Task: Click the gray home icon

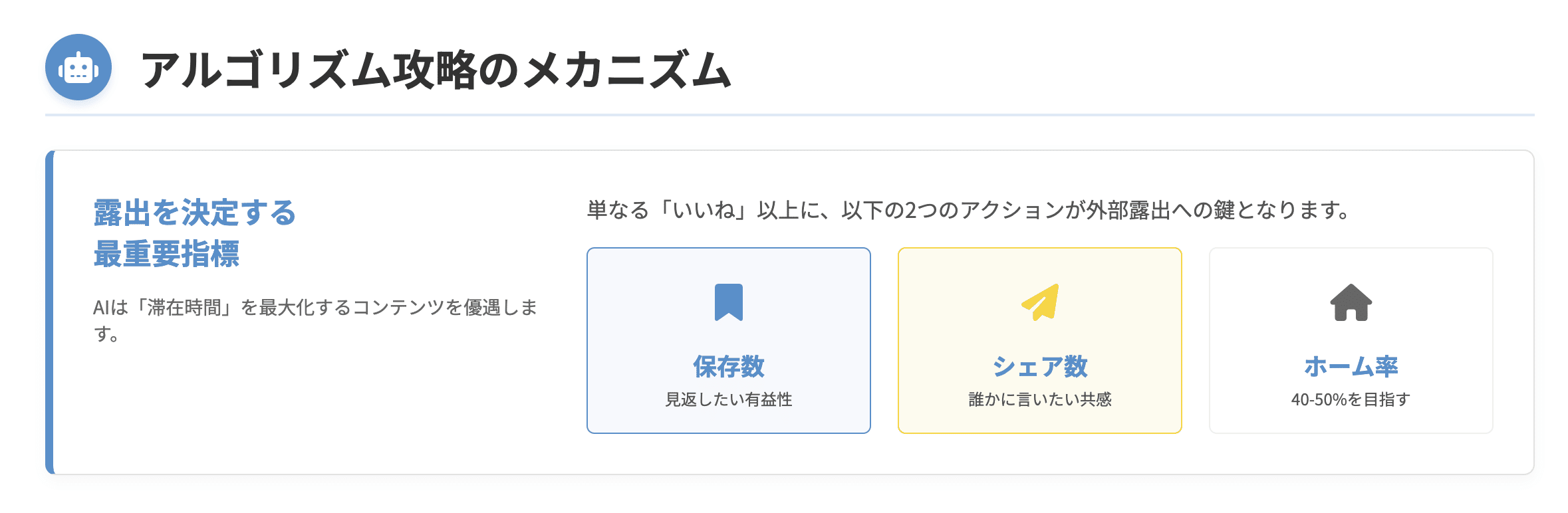Action: tap(1351, 302)
